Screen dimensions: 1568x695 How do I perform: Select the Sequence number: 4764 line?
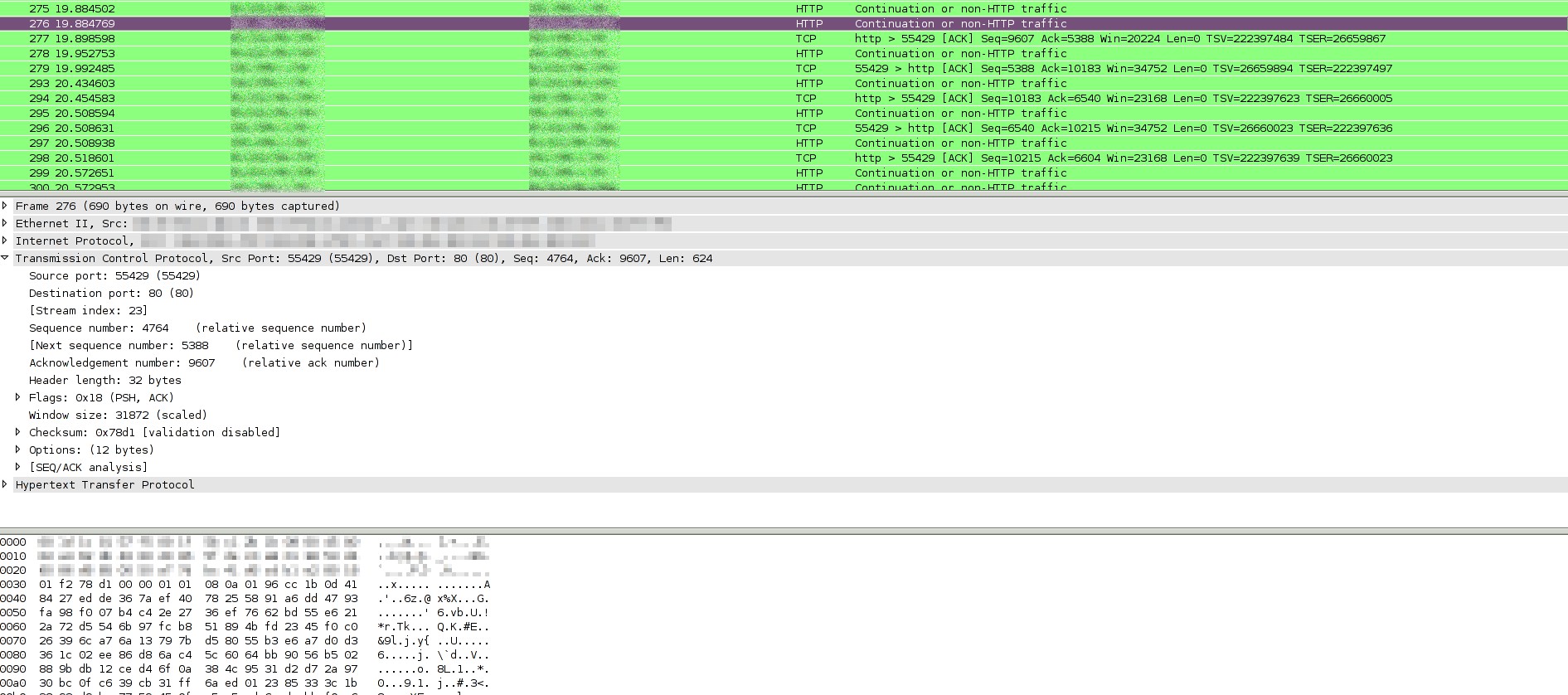197,328
